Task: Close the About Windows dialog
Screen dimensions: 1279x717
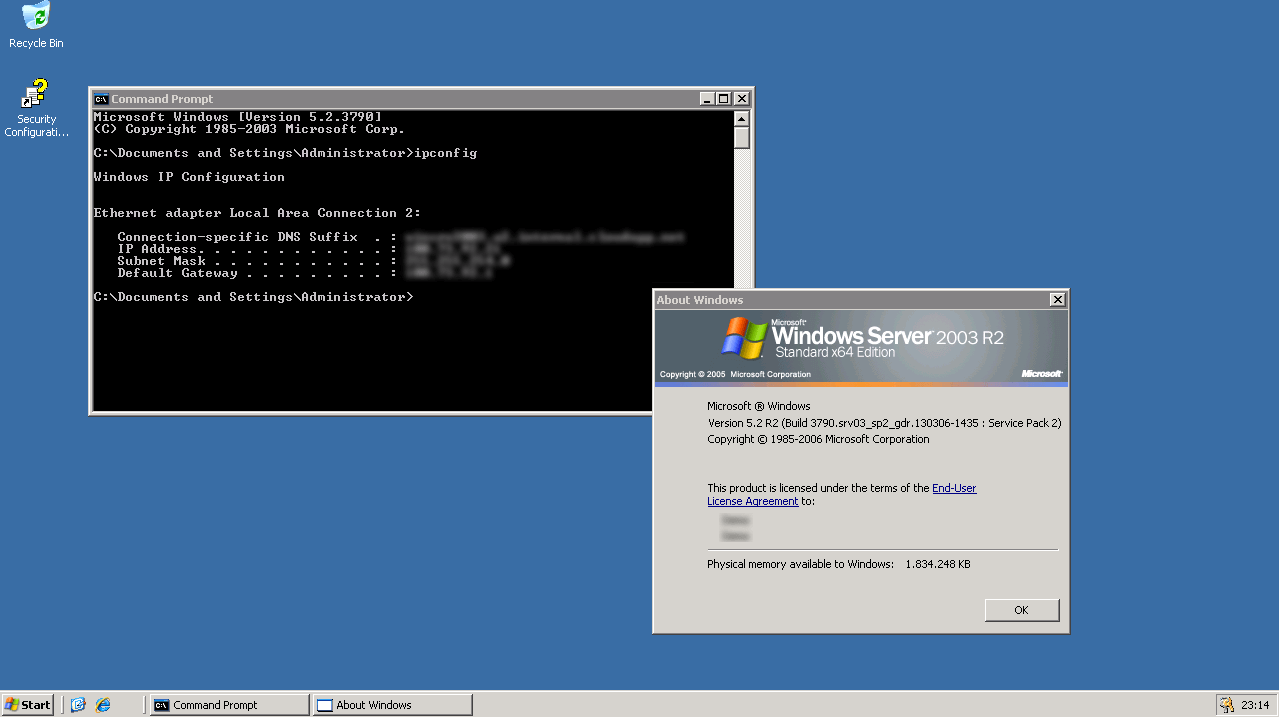Action: 1057,300
